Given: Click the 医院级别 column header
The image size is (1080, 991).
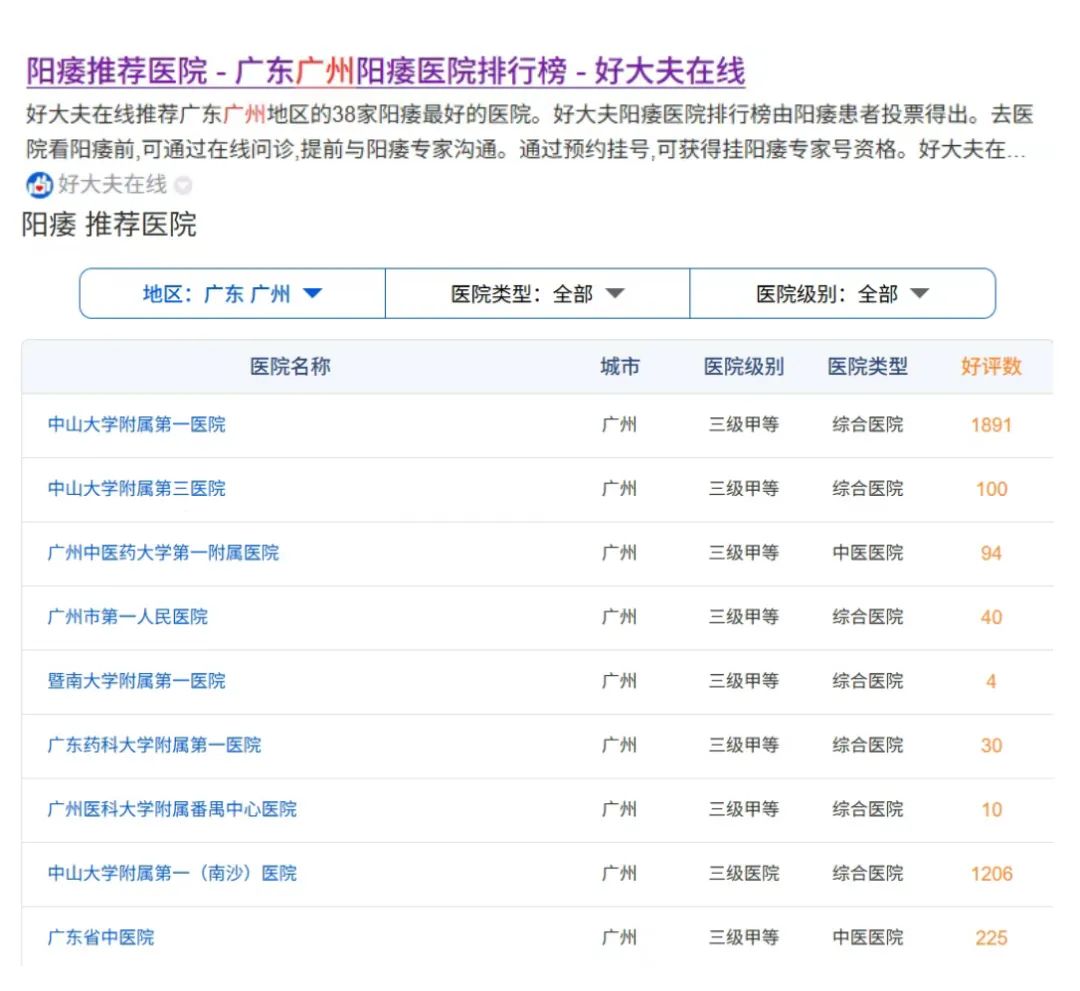Looking at the screenshot, I should [744, 366].
